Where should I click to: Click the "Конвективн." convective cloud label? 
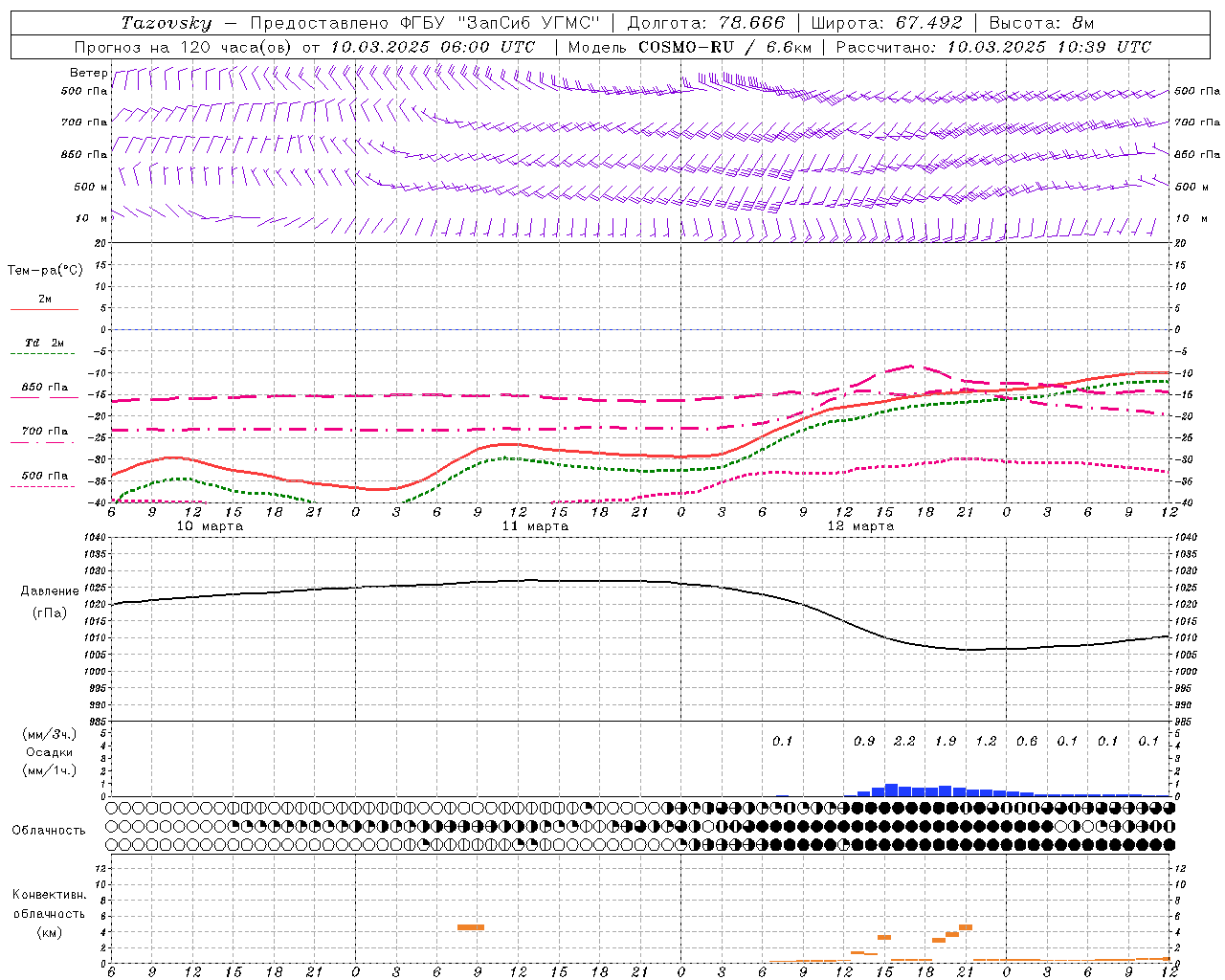coord(49,895)
